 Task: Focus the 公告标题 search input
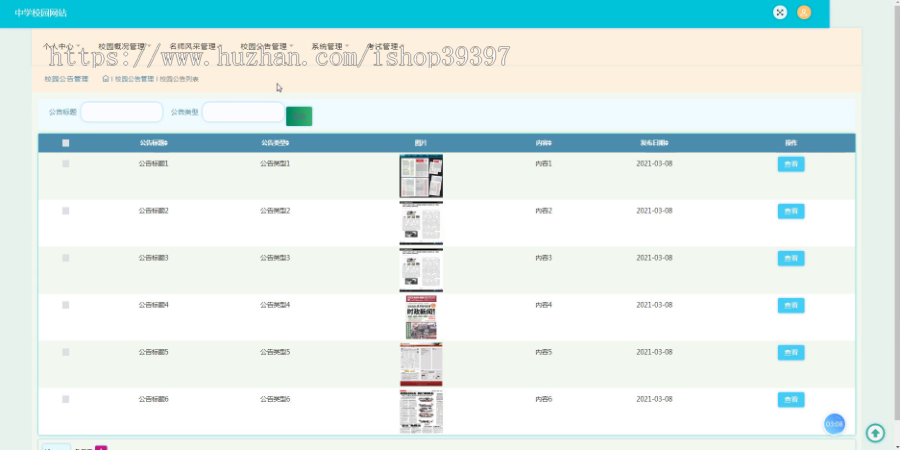point(122,112)
